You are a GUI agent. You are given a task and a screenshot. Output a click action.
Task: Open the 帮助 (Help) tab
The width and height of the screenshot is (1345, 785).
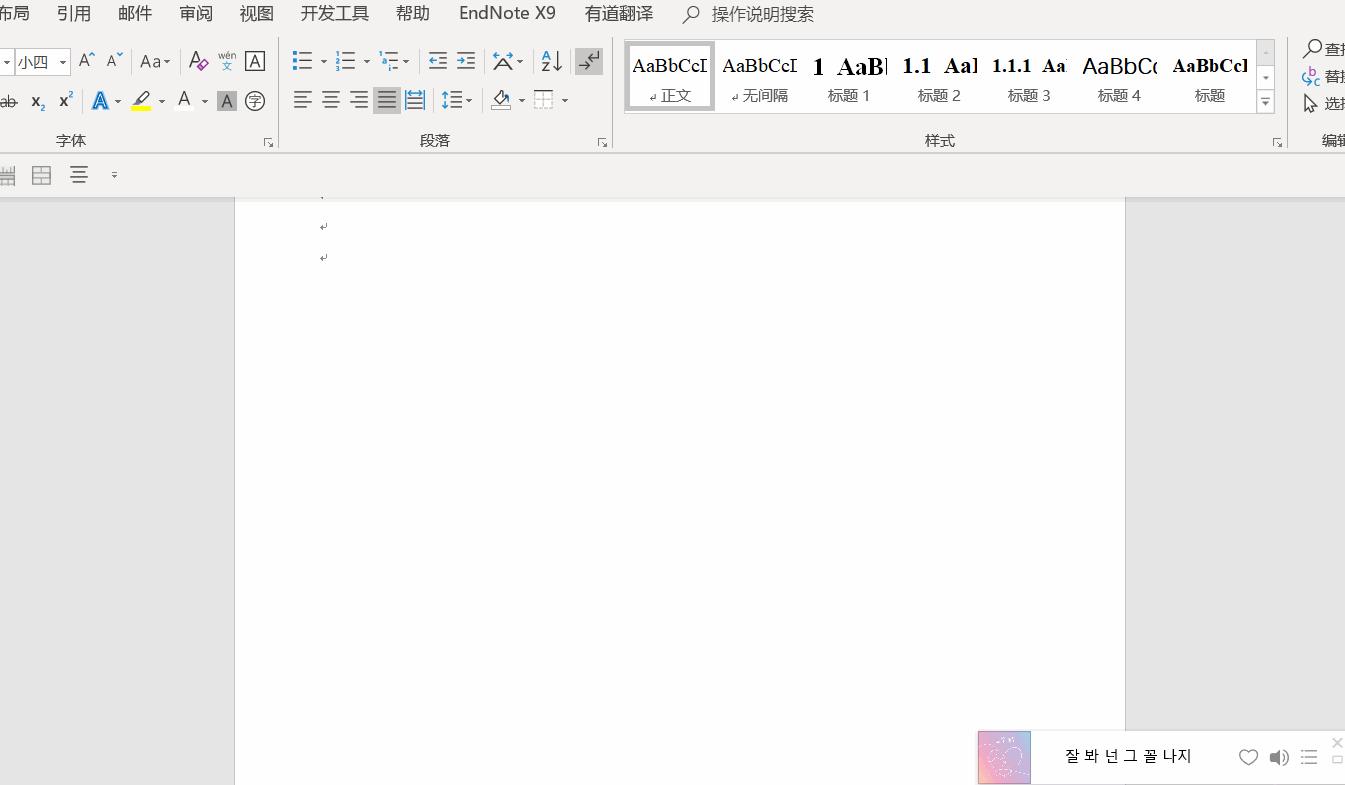[x=413, y=14]
